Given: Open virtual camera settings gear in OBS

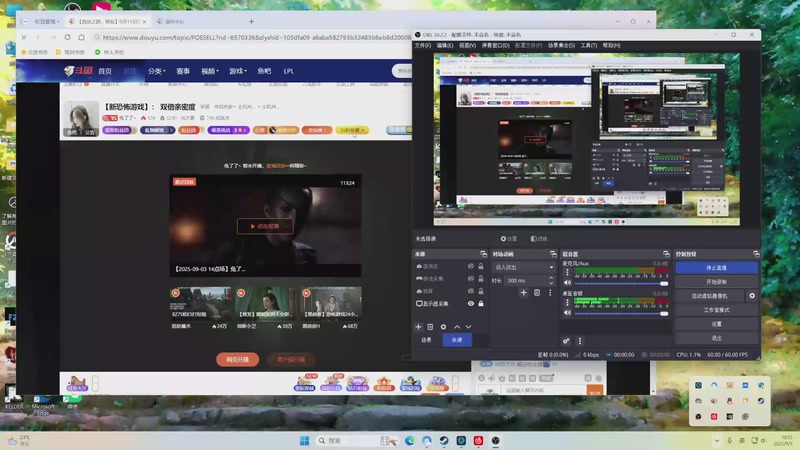Looking at the screenshot, I should [752, 295].
